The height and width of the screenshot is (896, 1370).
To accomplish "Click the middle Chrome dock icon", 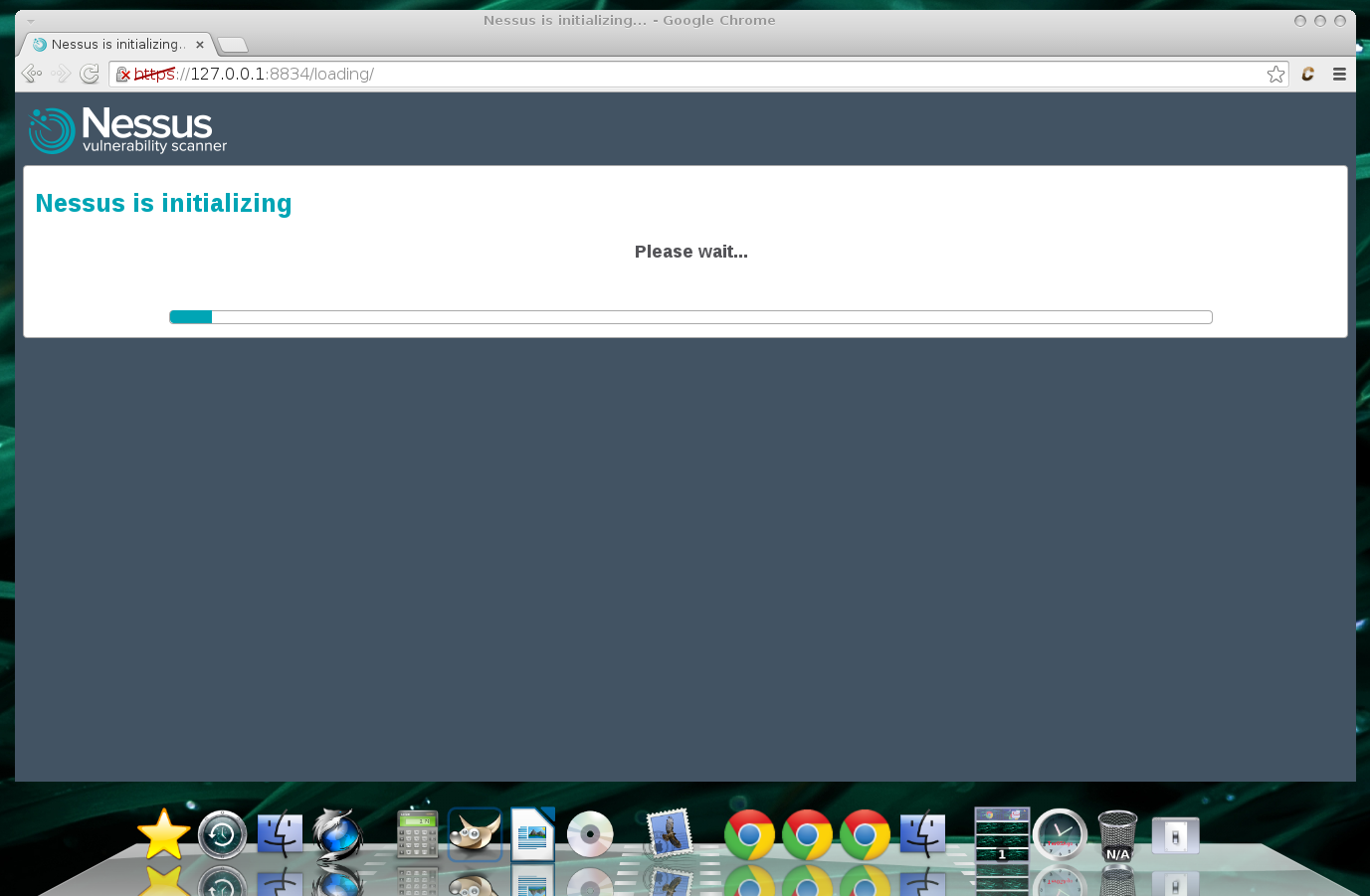I will [807, 834].
